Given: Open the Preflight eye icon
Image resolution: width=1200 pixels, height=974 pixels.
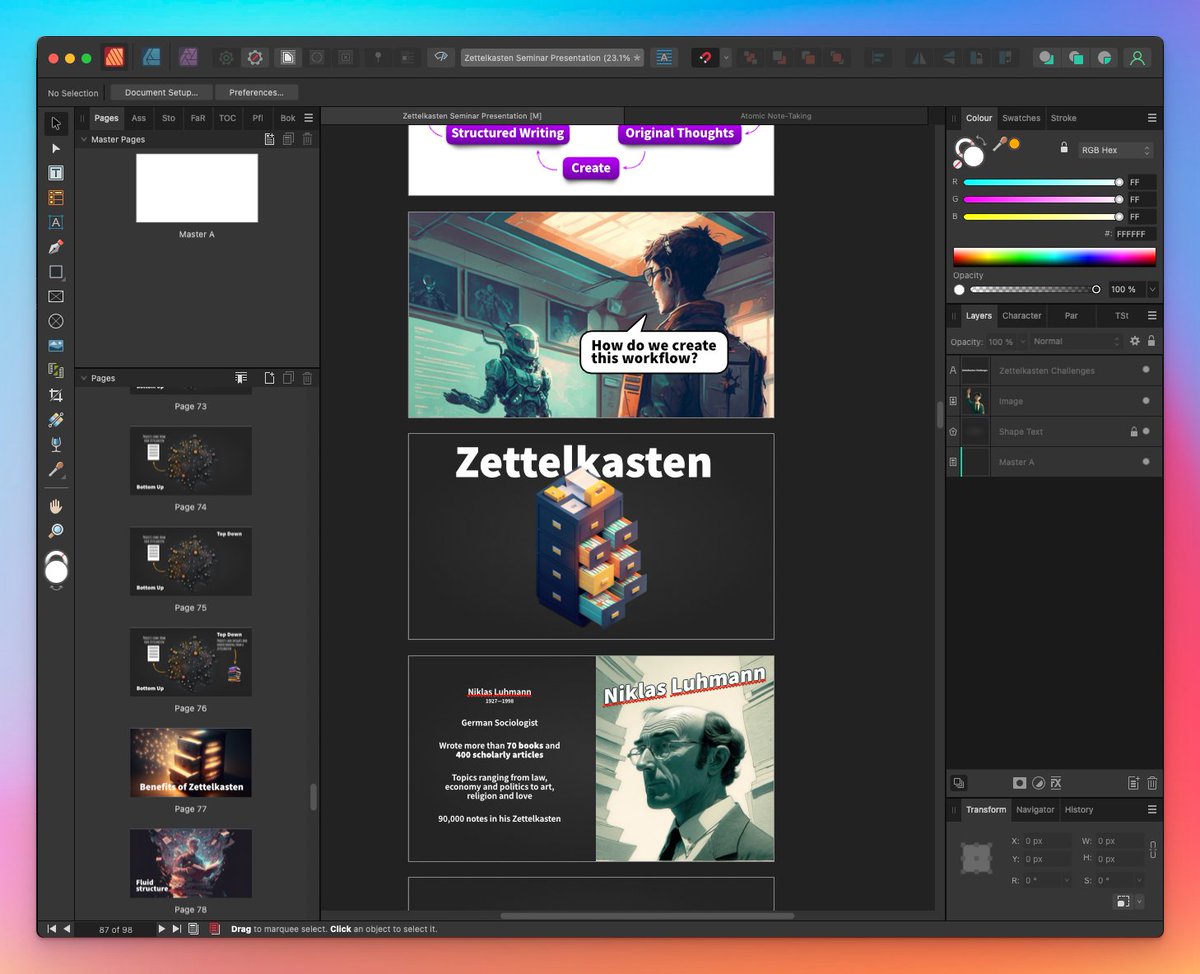Looking at the screenshot, I should [x=441, y=57].
